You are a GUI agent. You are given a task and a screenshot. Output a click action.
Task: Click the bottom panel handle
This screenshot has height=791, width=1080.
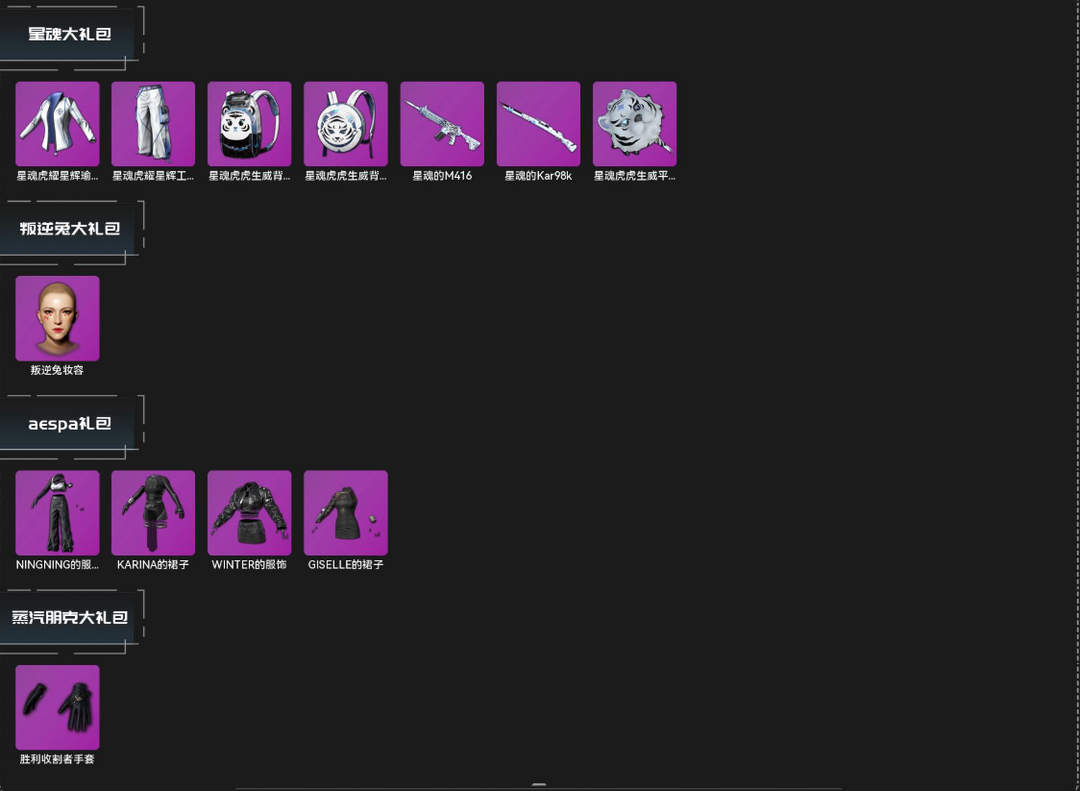(539, 785)
